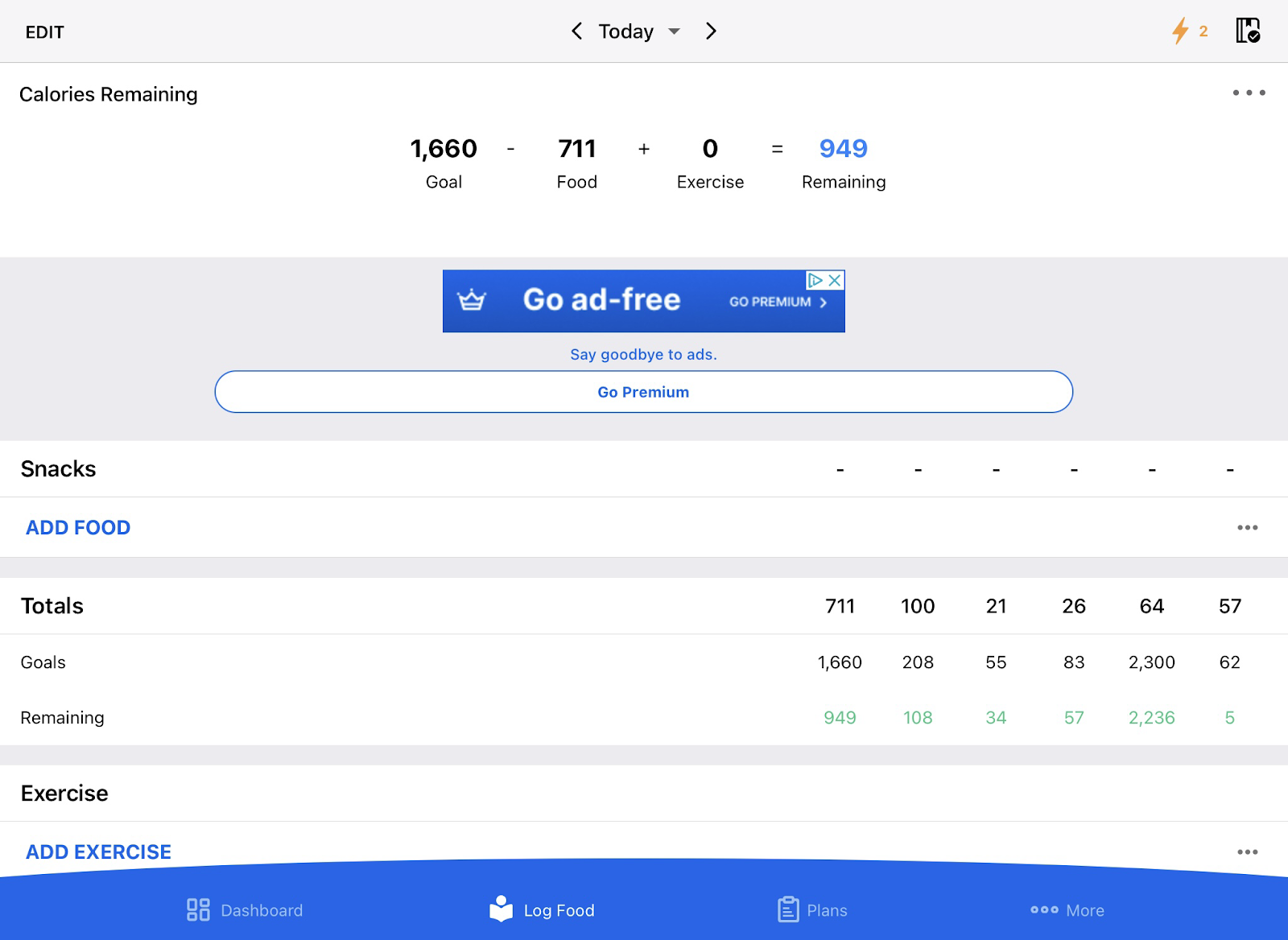This screenshot has width=1288, height=940.
Task: Open Calories Remaining more options
Action: pos(1249,93)
